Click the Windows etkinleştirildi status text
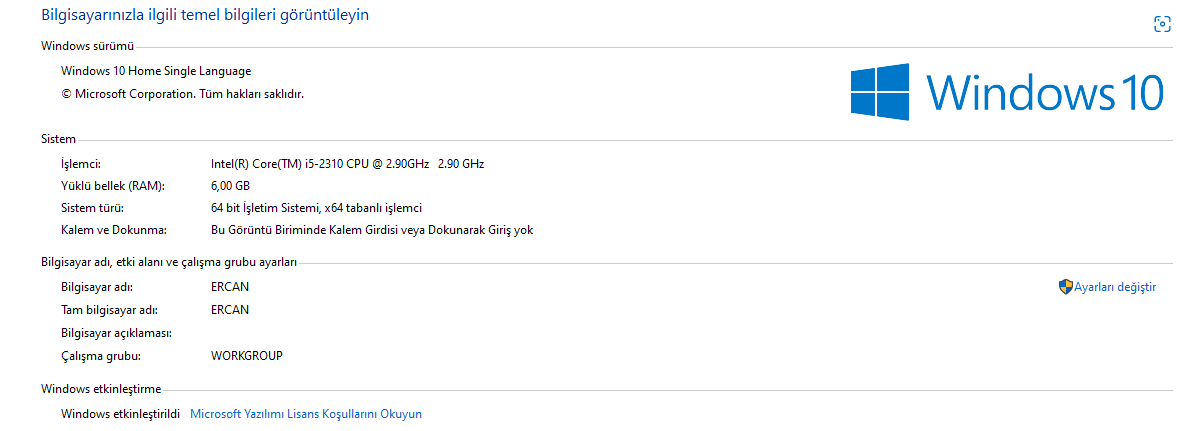The width and height of the screenshot is (1177, 431). click(x=120, y=413)
